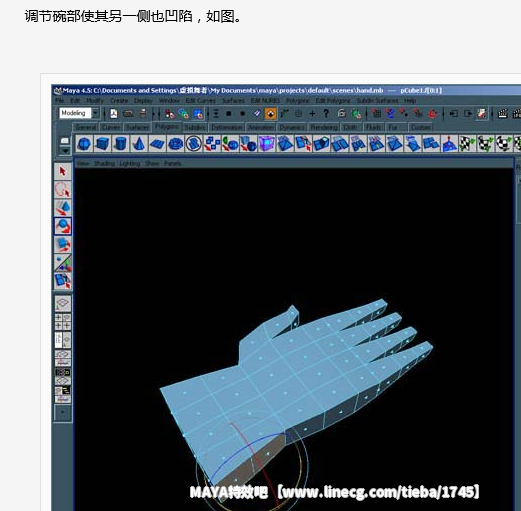This screenshot has width=521, height=511.
Task: Toggle the black square selection mask
Action: click(x=229, y=114)
